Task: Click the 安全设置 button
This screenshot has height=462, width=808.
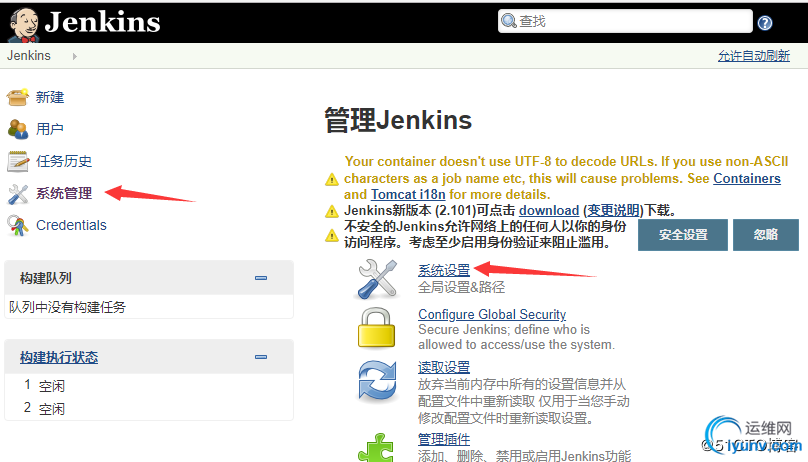Action: [683, 235]
